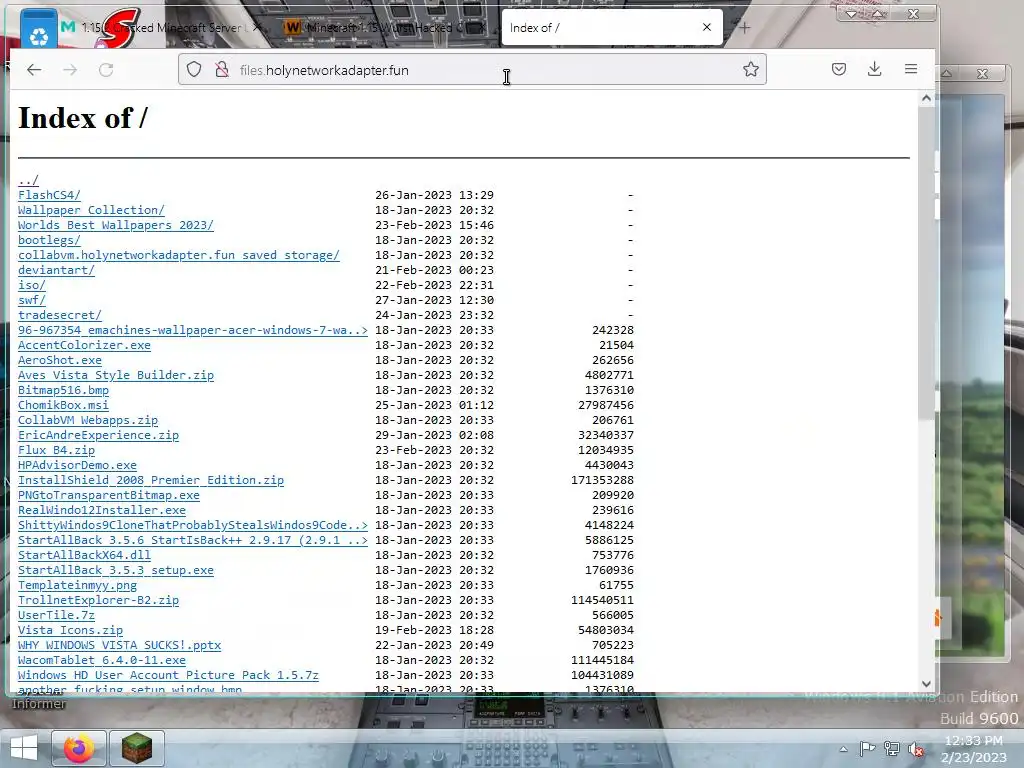Download PNGtoTransparentBitmap.exe
Viewport: 1024px width, 768px height.
[108, 496]
